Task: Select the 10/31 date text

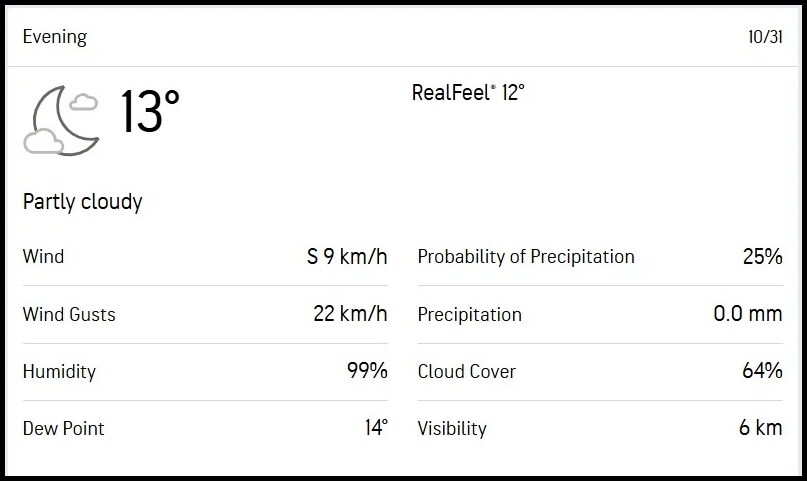Action: pos(764,38)
